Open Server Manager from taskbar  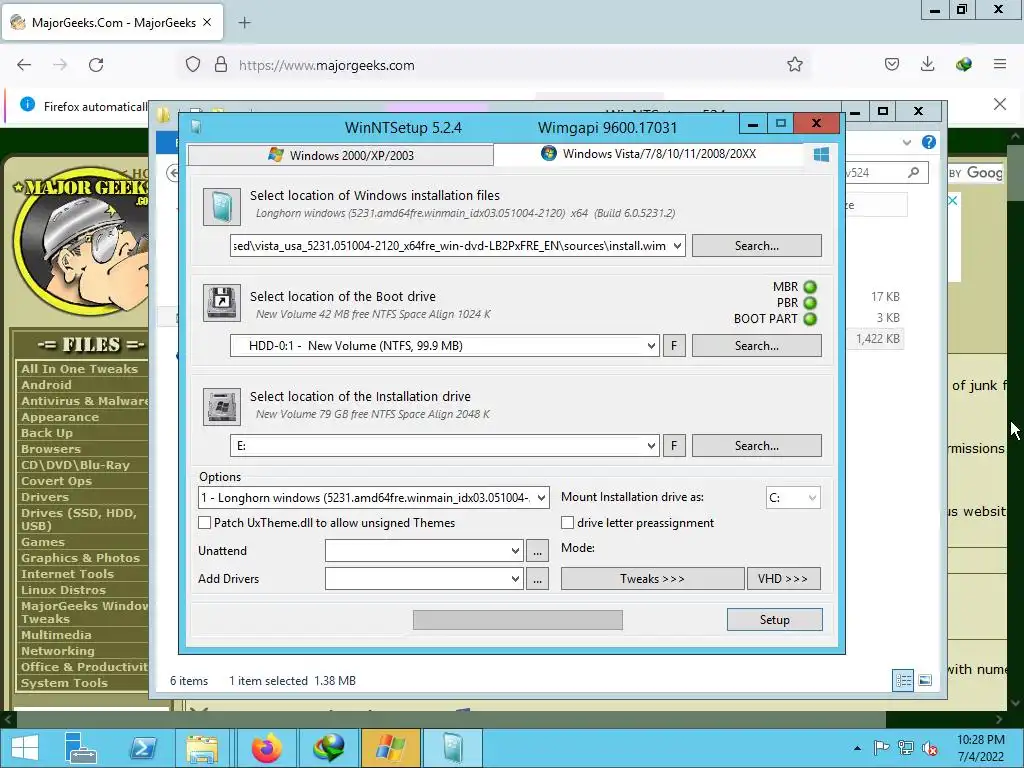click(x=80, y=747)
